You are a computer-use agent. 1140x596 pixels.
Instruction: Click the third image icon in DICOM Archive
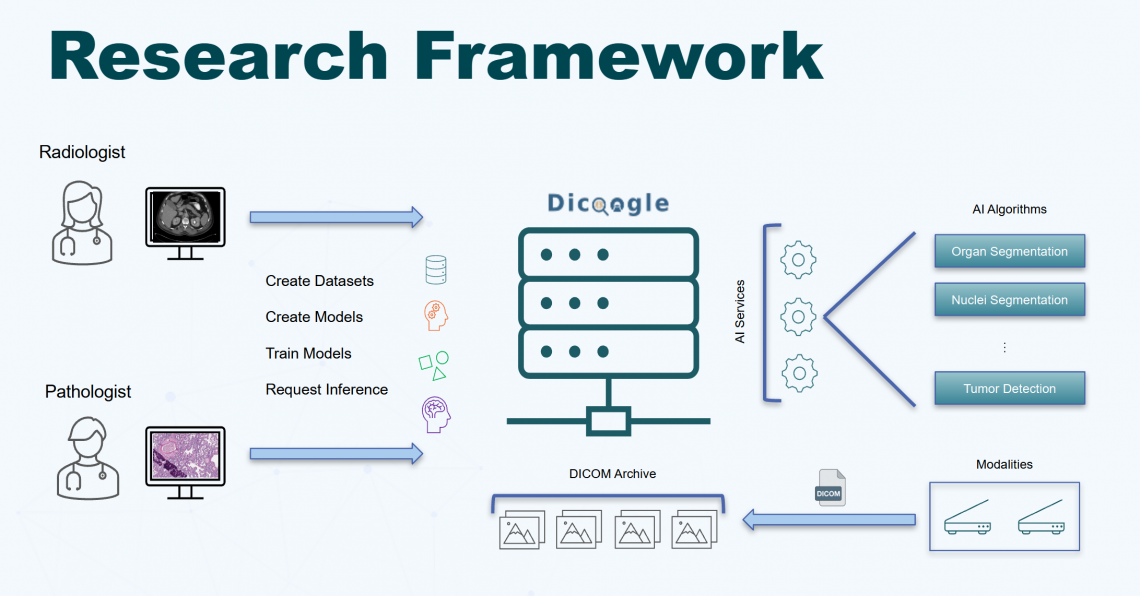point(637,530)
